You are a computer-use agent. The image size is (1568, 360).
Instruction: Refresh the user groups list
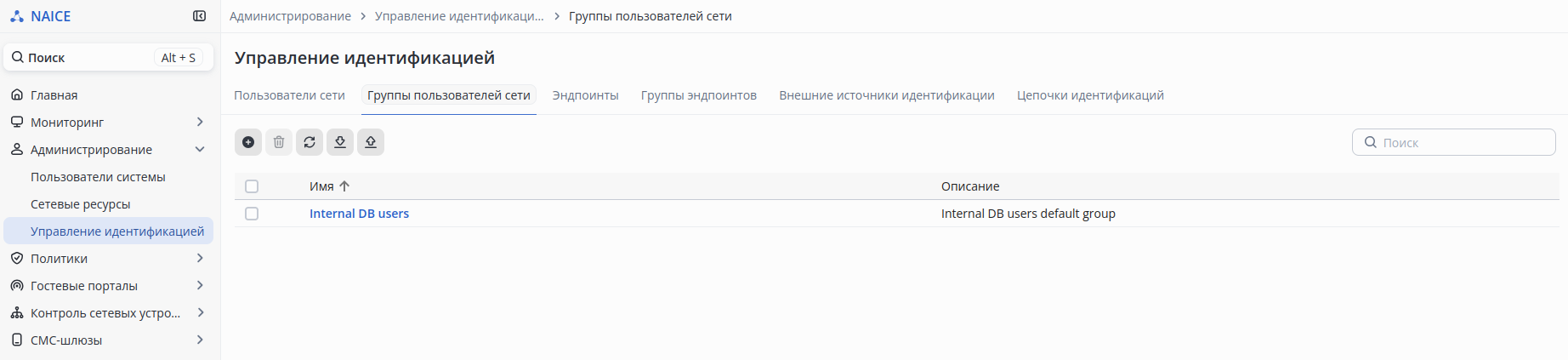pyautogui.click(x=310, y=142)
